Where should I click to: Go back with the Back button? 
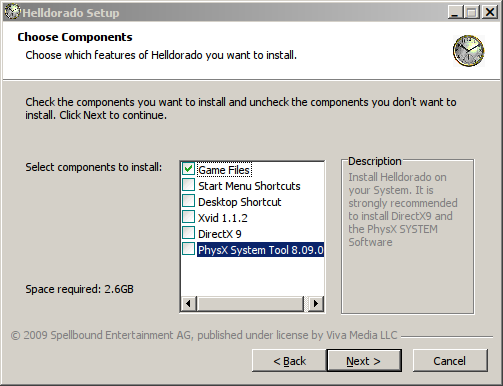pos(289,360)
